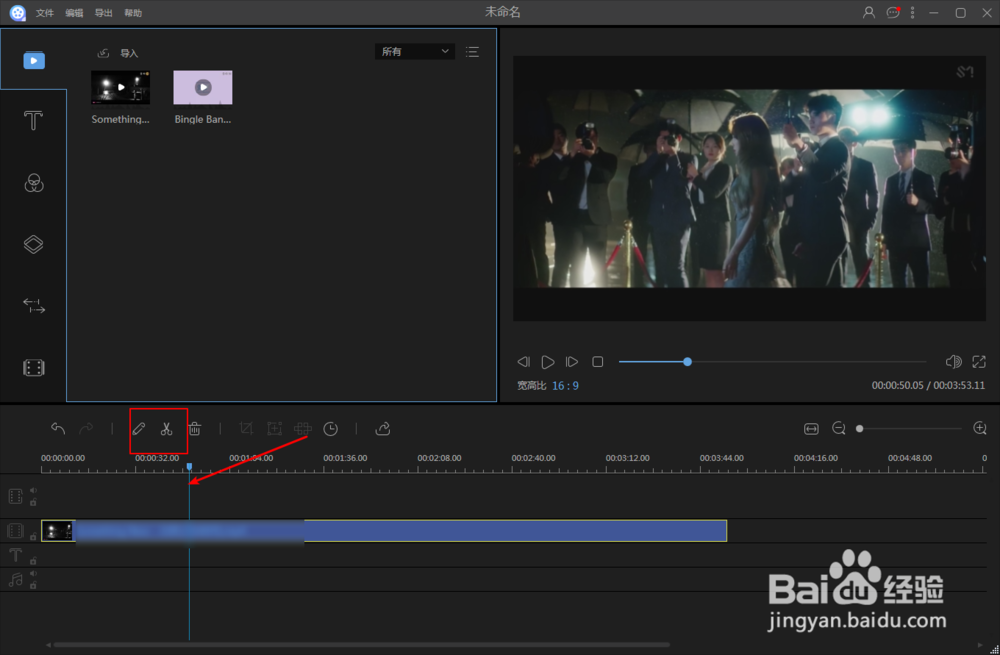This screenshot has width=1000, height=655.
Task: Open the 导出 menu
Action: click(x=103, y=13)
